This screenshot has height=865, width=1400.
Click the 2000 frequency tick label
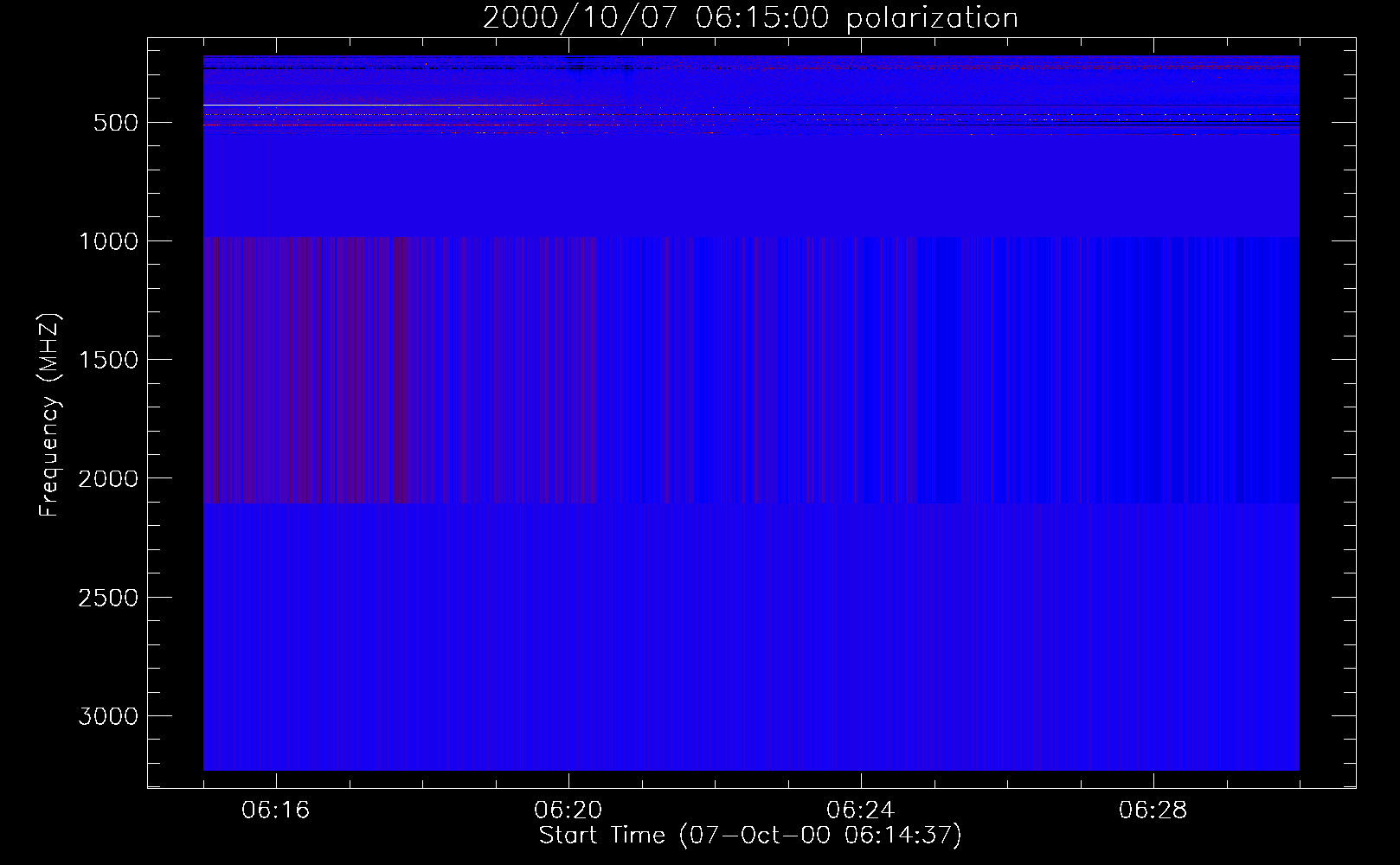tap(108, 478)
